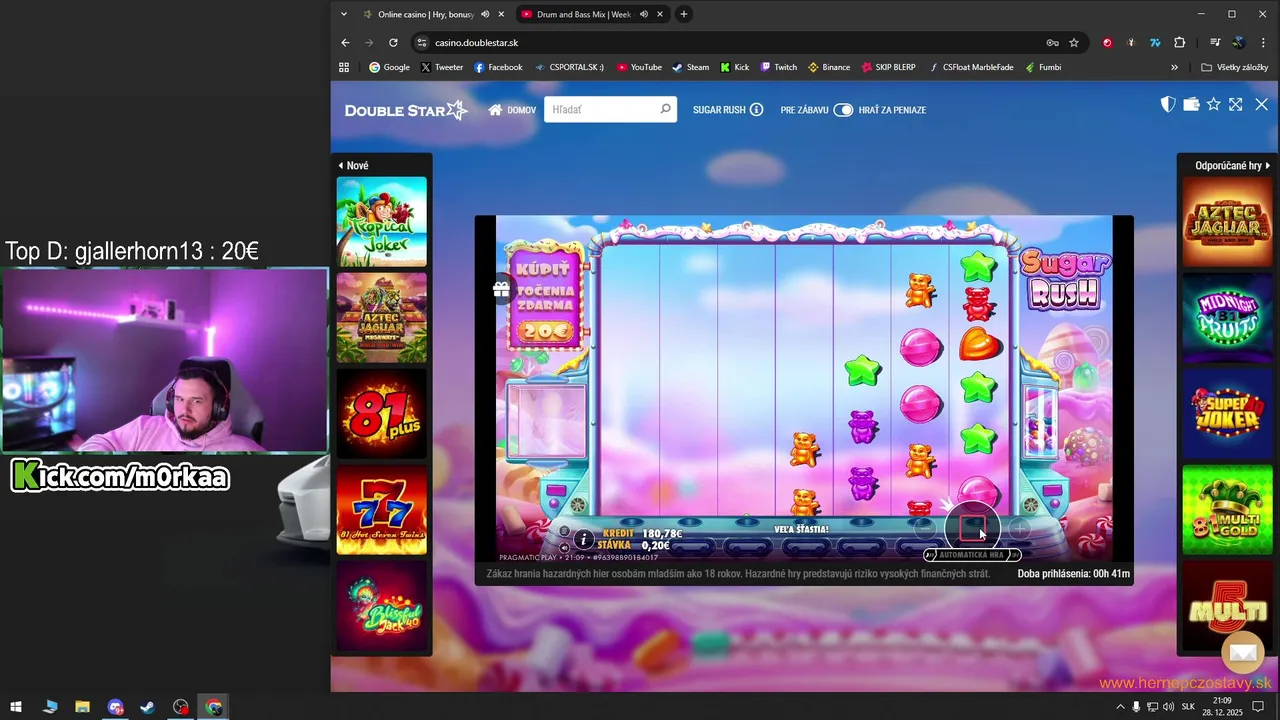The image size is (1280, 720).
Task: Switch to Online casino browser tab
Action: pos(425,14)
